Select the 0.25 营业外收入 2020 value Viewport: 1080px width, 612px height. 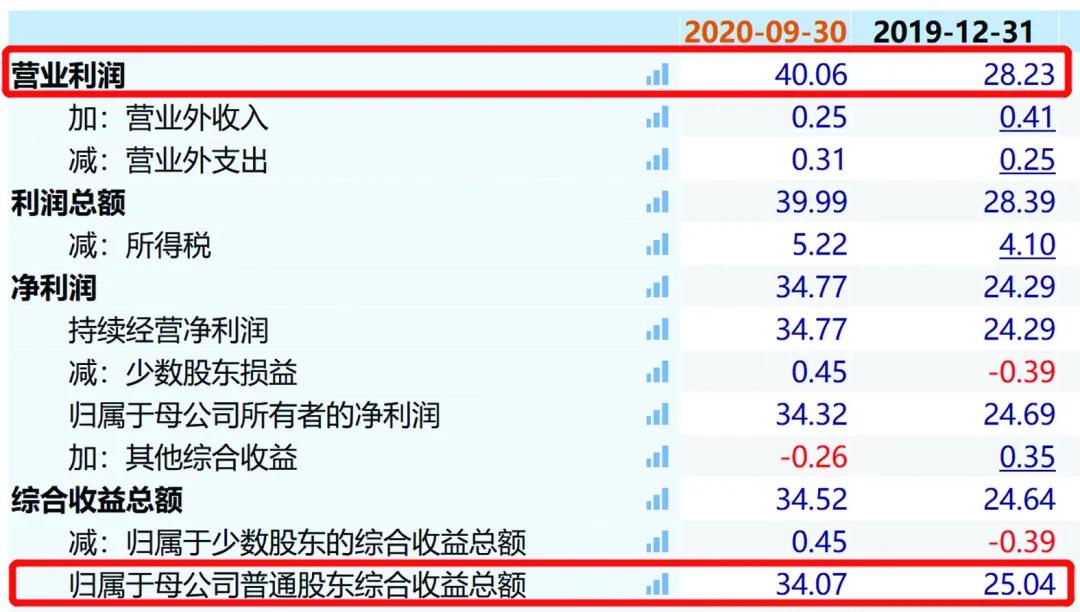tap(818, 118)
